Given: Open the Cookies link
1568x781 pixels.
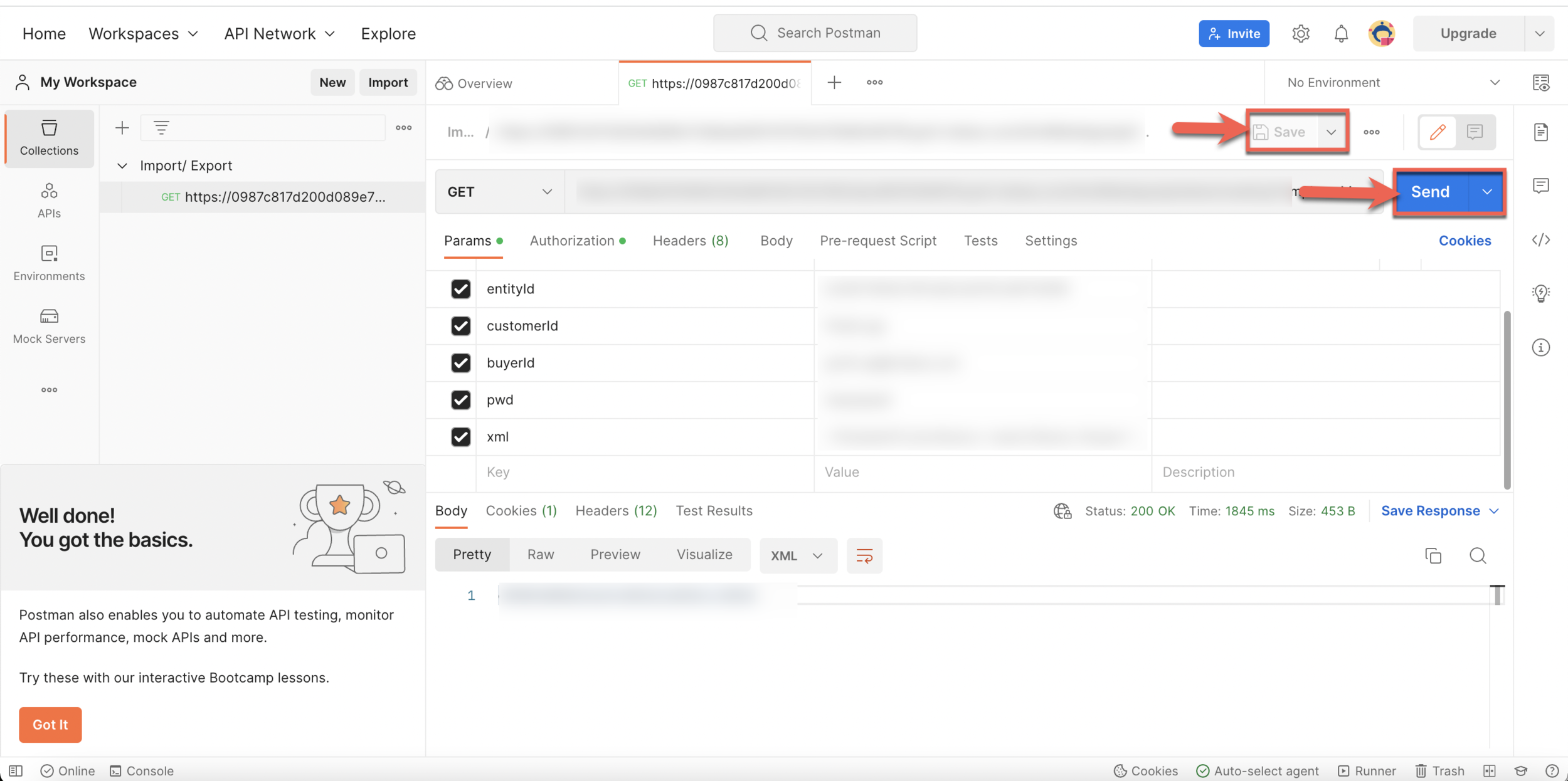Looking at the screenshot, I should pyautogui.click(x=1465, y=241).
